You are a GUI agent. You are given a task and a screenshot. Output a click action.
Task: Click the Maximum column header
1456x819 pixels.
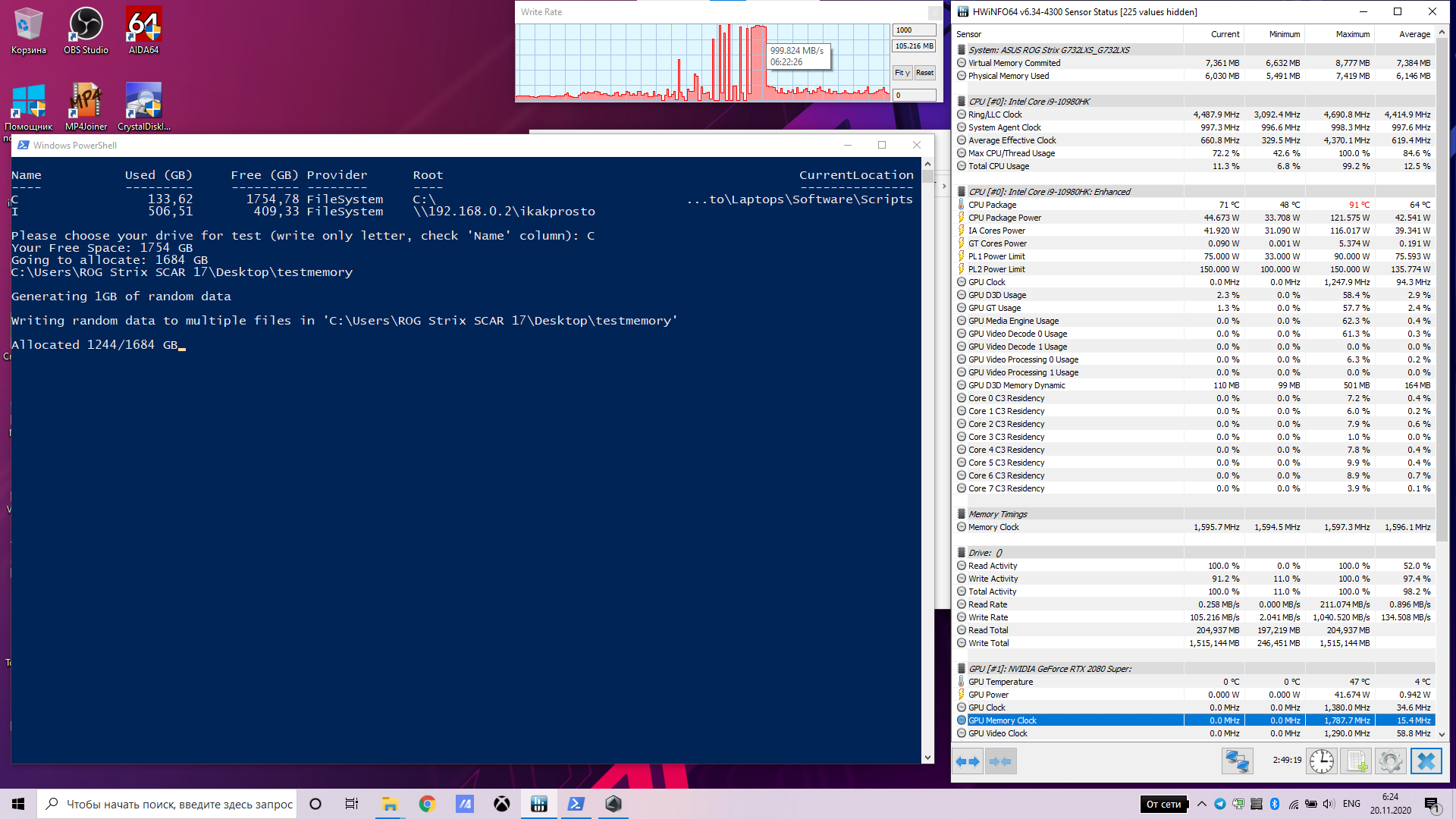(x=1340, y=34)
